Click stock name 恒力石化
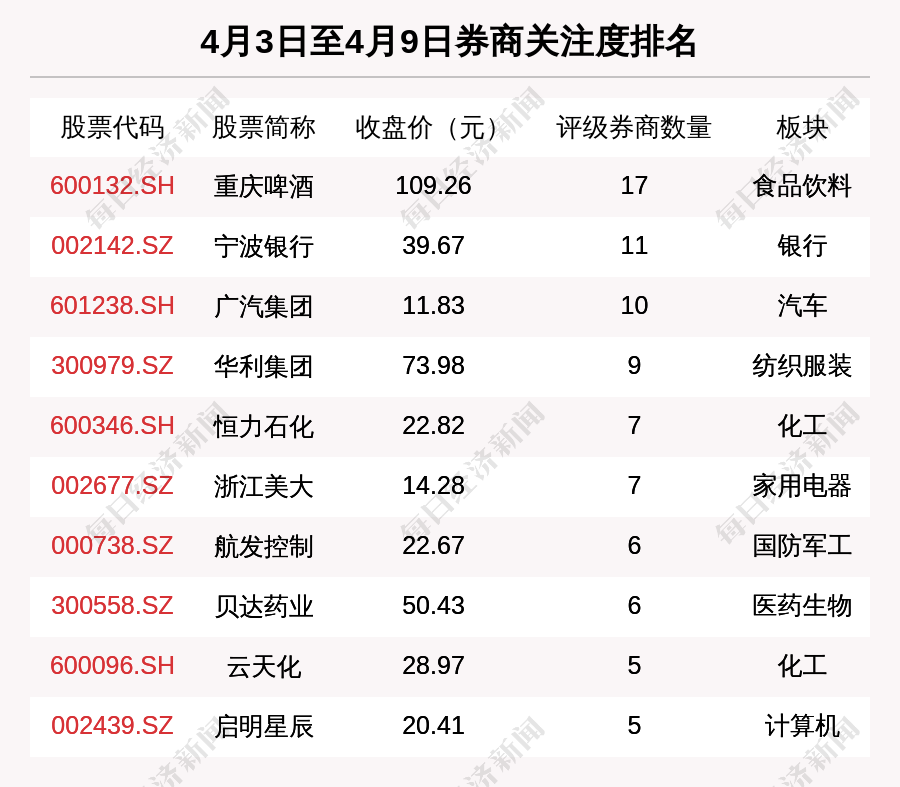 [263, 427]
